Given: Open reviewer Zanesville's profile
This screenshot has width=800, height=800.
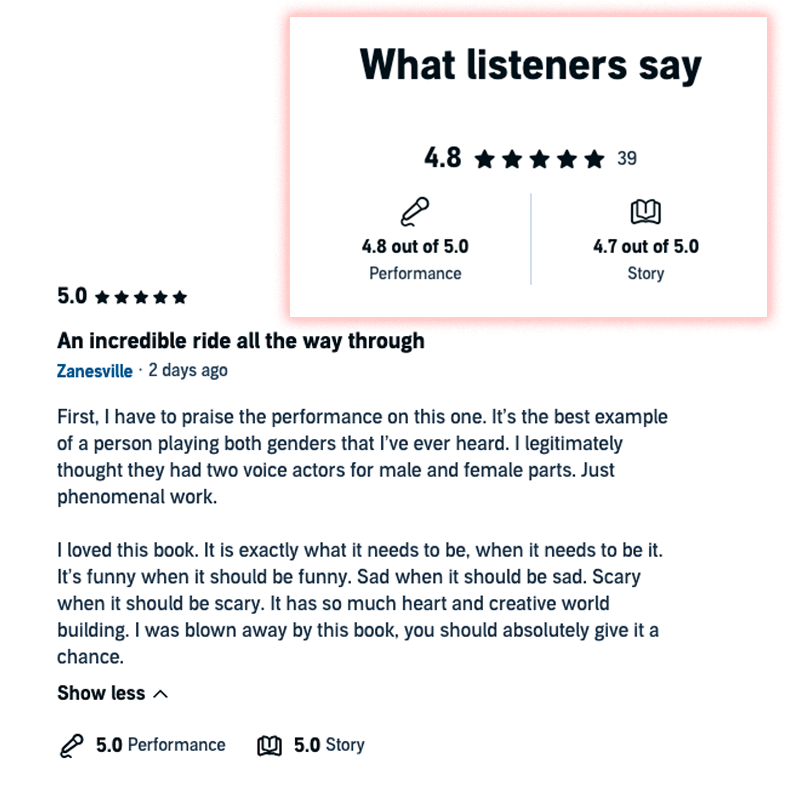Looking at the screenshot, I should click(x=95, y=371).
